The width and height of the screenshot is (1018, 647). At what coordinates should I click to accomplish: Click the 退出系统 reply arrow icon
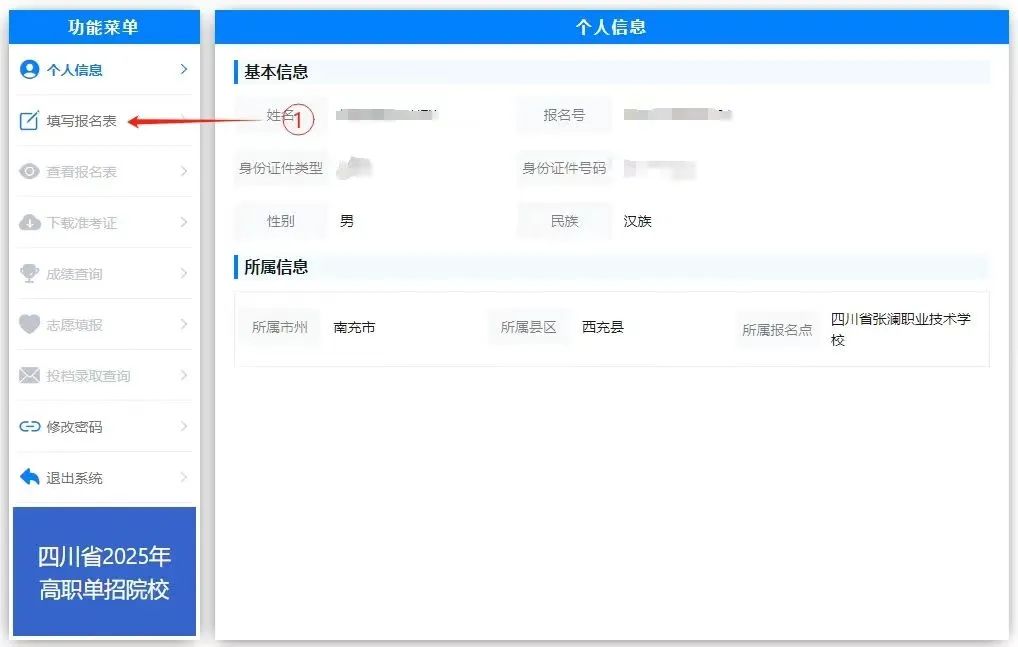30,478
